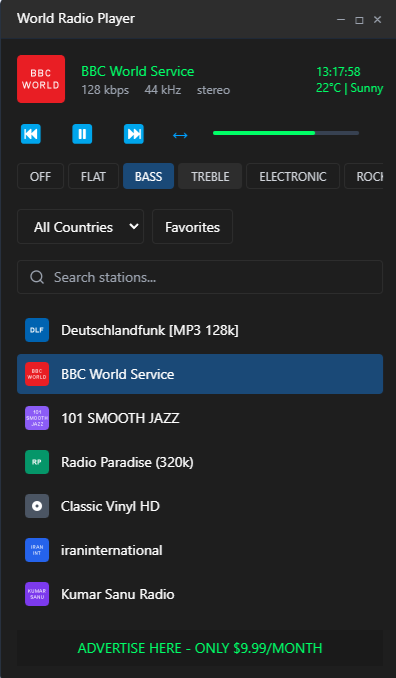Play Kumar Sanu Radio station
The height and width of the screenshot is (678, 396).
click(x=200, y=595)
